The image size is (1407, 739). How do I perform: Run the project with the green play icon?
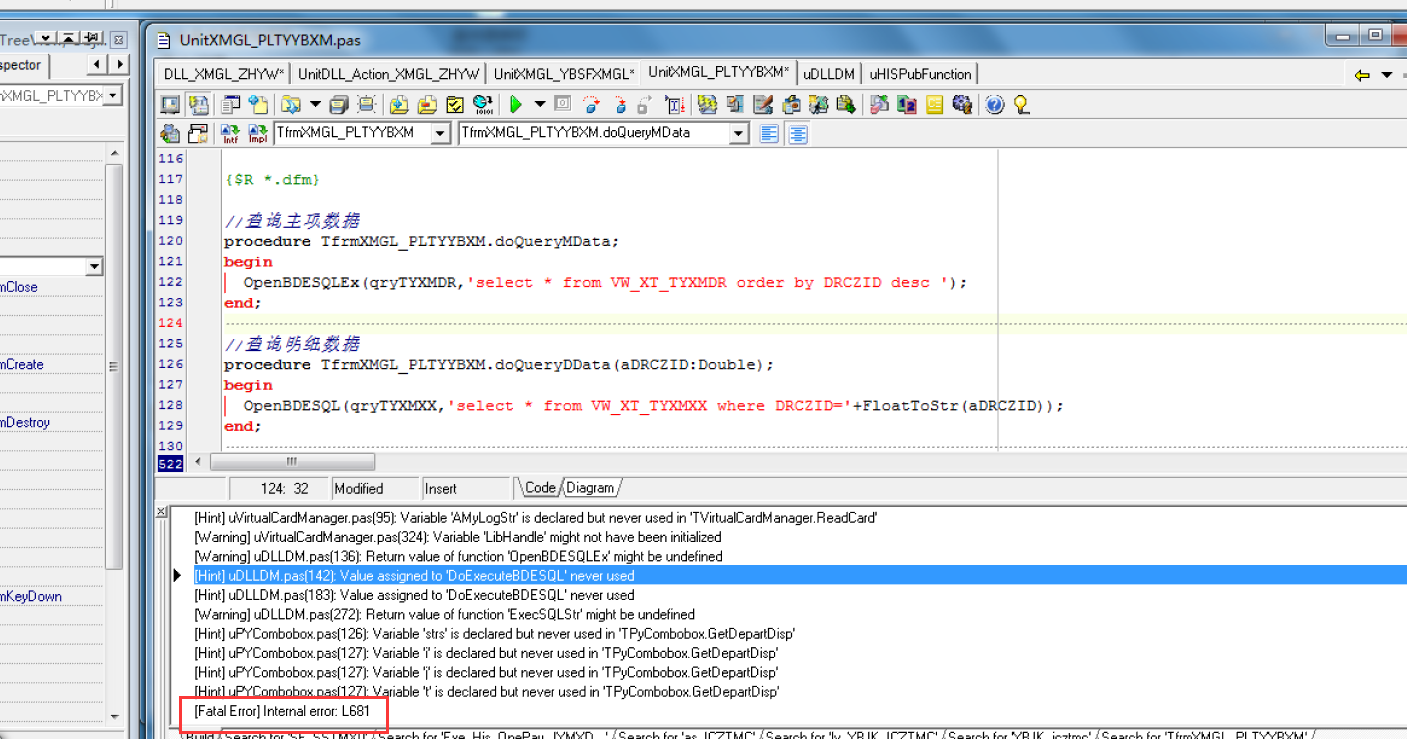click(516, 104)
